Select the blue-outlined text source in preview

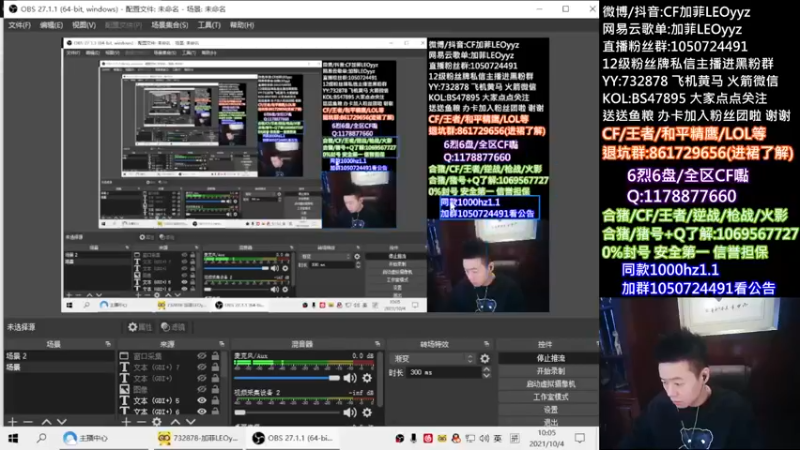[489, 208]
